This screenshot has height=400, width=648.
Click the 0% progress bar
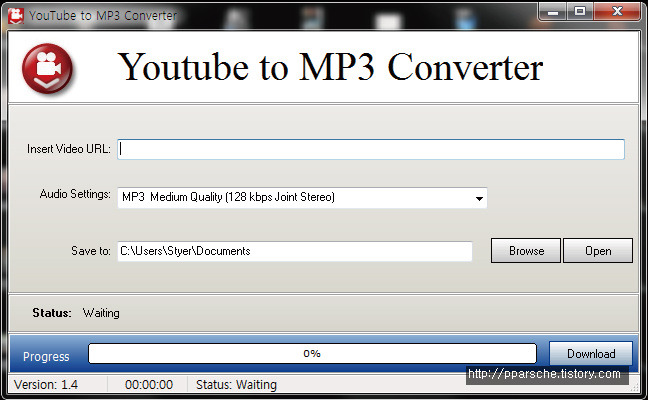pos(312,354)
